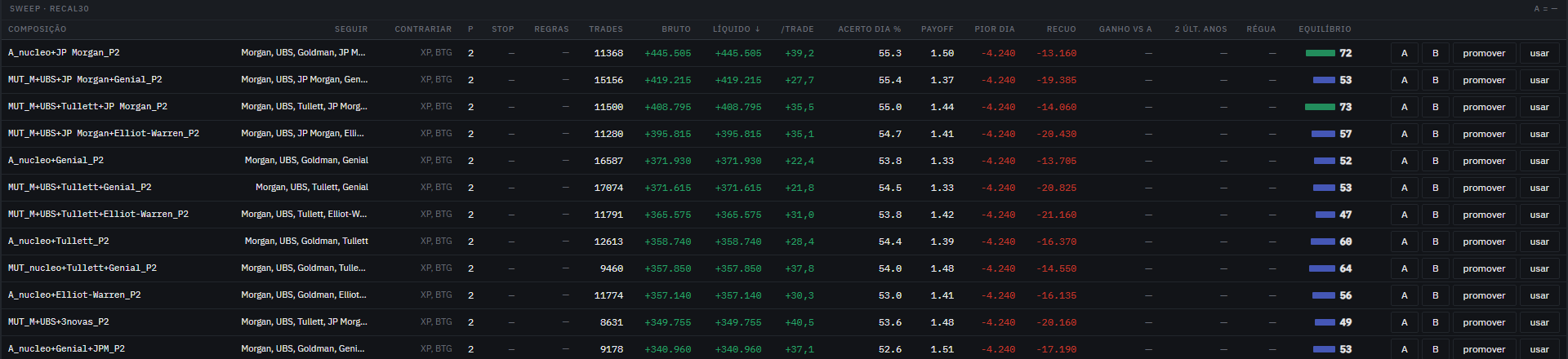Promote the A_nucleo+JP Morgan_P2 composition
The image size is (1568, 359).
click(x=1484, y=53)
